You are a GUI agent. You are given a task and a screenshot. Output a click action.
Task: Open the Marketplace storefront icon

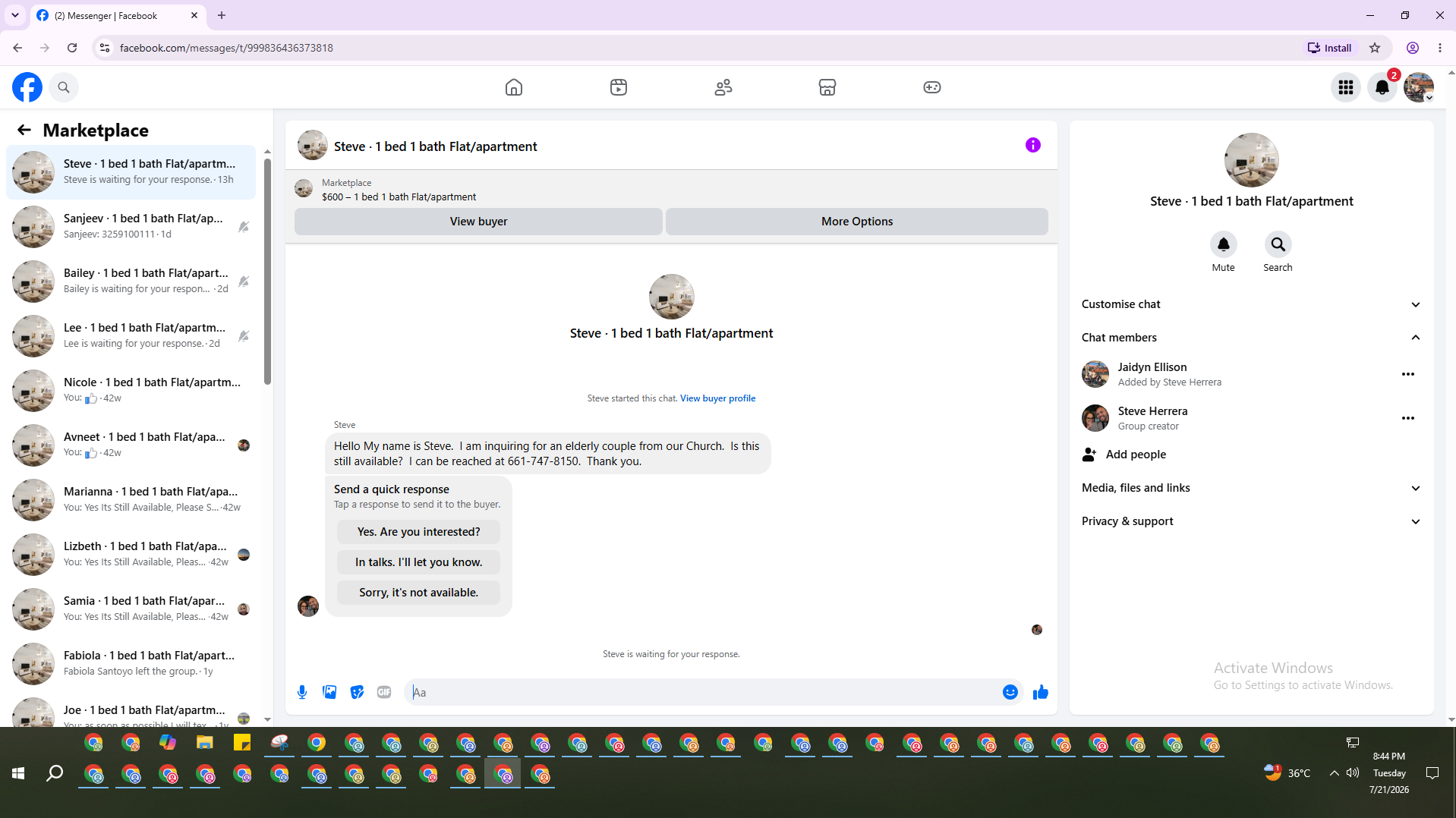(827, 87)
